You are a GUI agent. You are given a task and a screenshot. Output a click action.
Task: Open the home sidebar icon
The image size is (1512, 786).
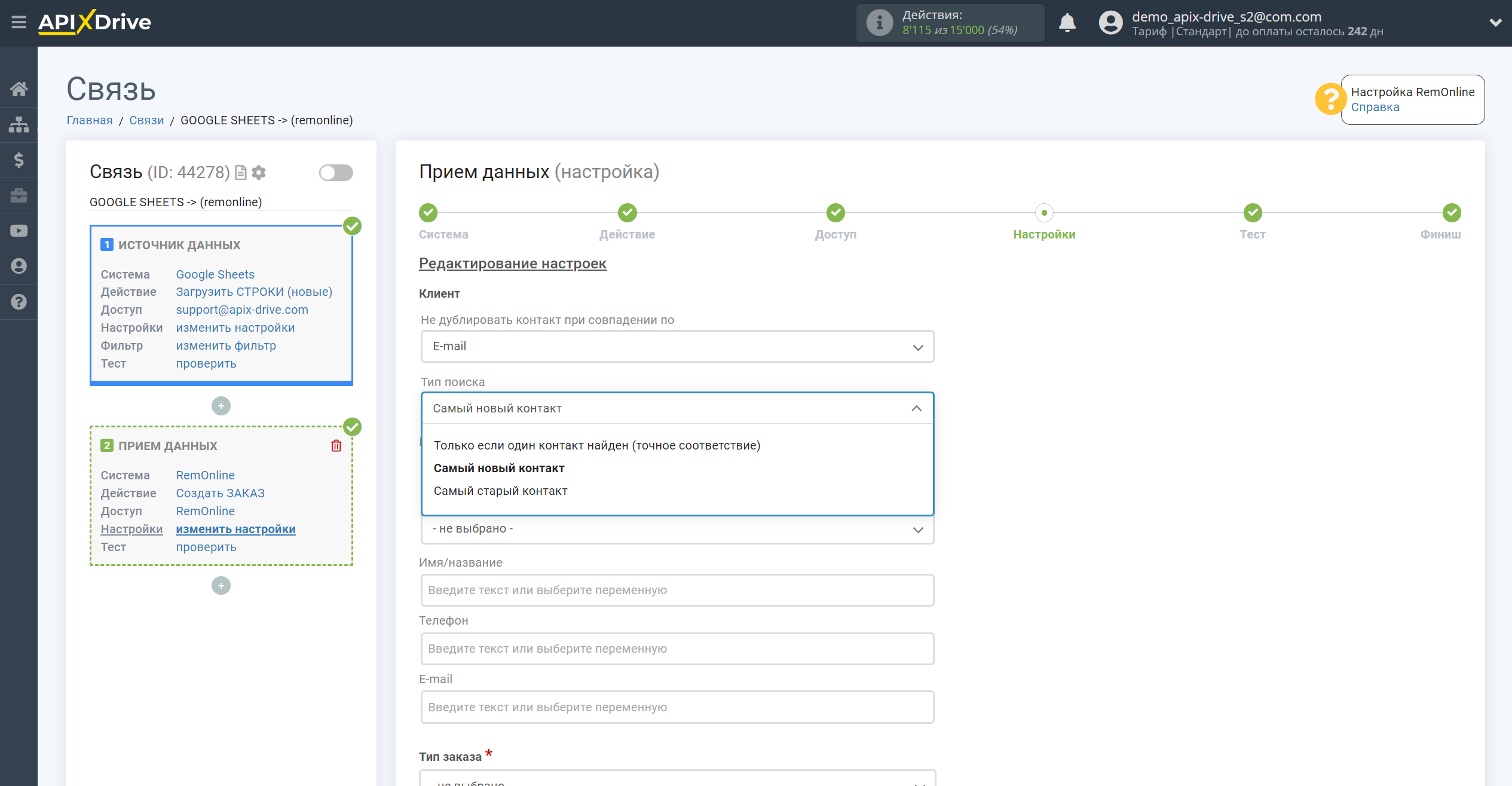[x=19, y=89]
